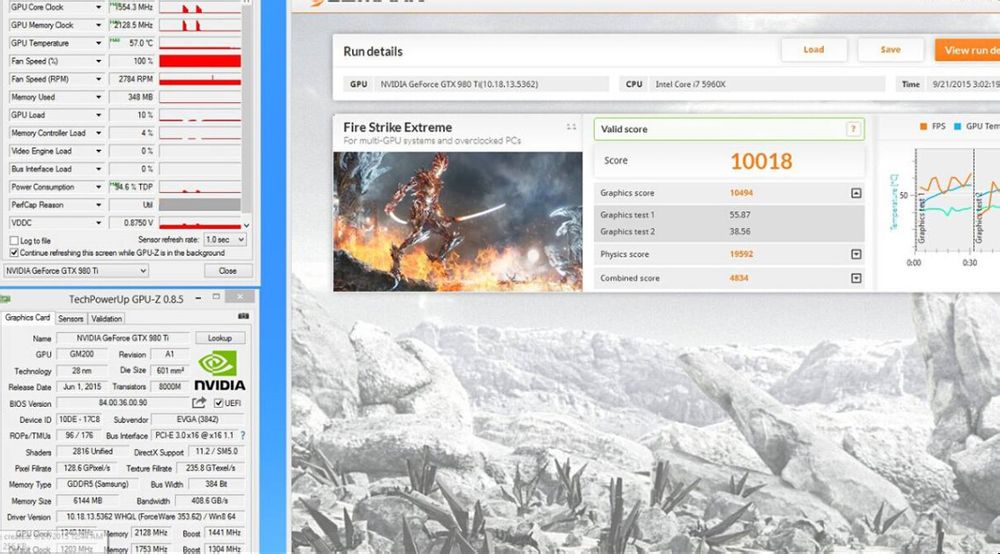Click the Physics score value 19592
This screenshot has width=1000, height=554.
741,254
